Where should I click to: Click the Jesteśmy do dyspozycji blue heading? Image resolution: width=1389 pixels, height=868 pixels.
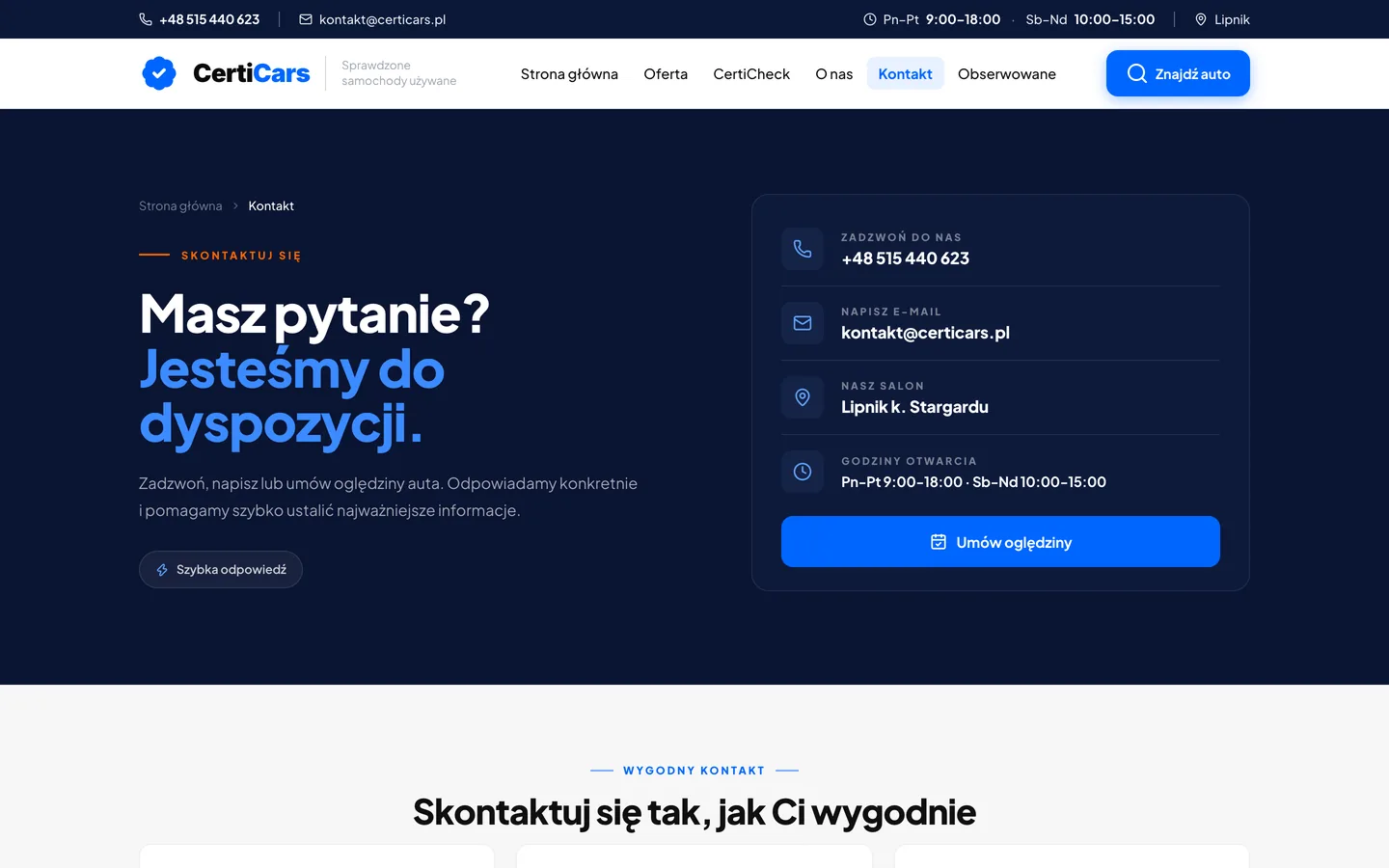click(x=291, y=397)
